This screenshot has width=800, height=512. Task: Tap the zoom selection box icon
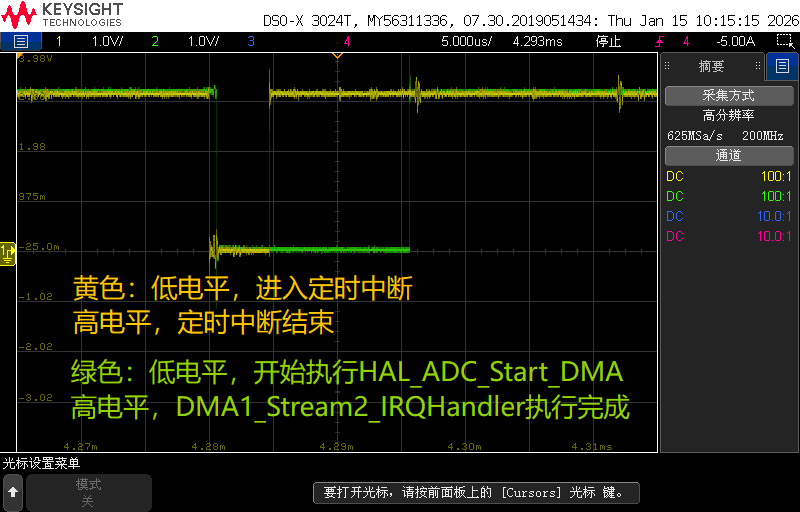point(785,41)
